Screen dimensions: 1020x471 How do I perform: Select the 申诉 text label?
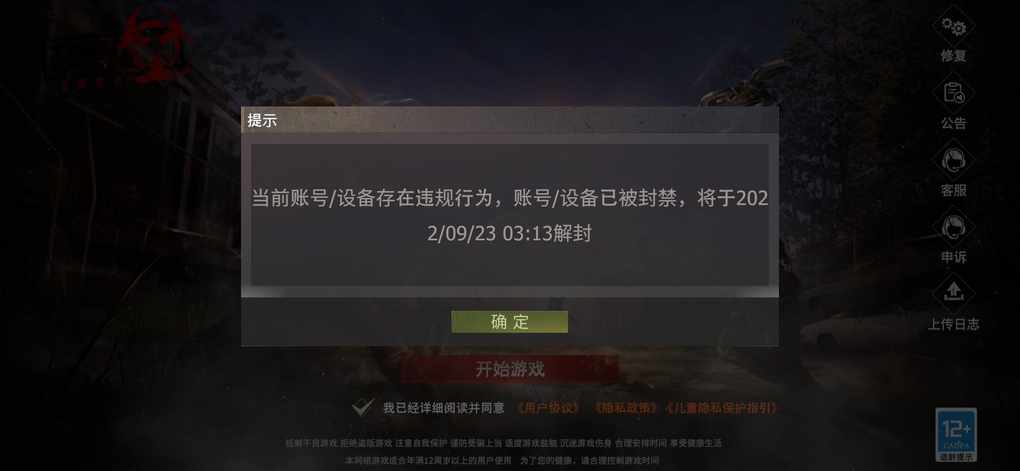tap(954, 257)
